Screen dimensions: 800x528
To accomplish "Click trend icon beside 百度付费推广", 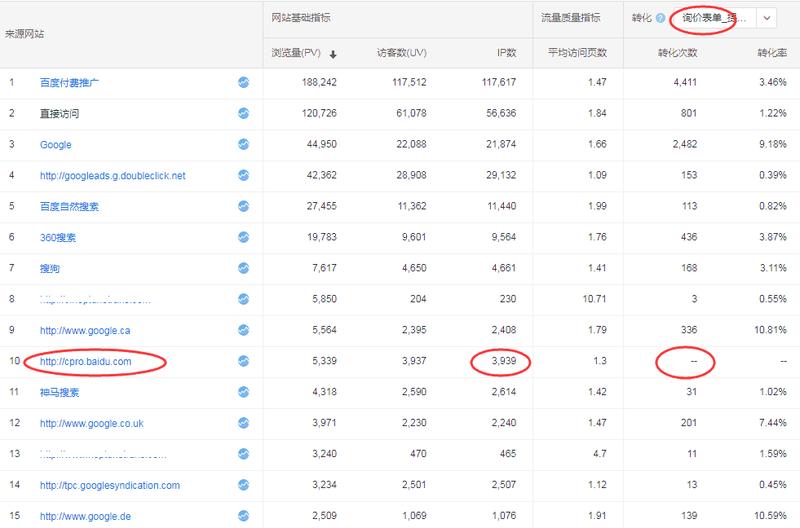I will click(244, 83).
